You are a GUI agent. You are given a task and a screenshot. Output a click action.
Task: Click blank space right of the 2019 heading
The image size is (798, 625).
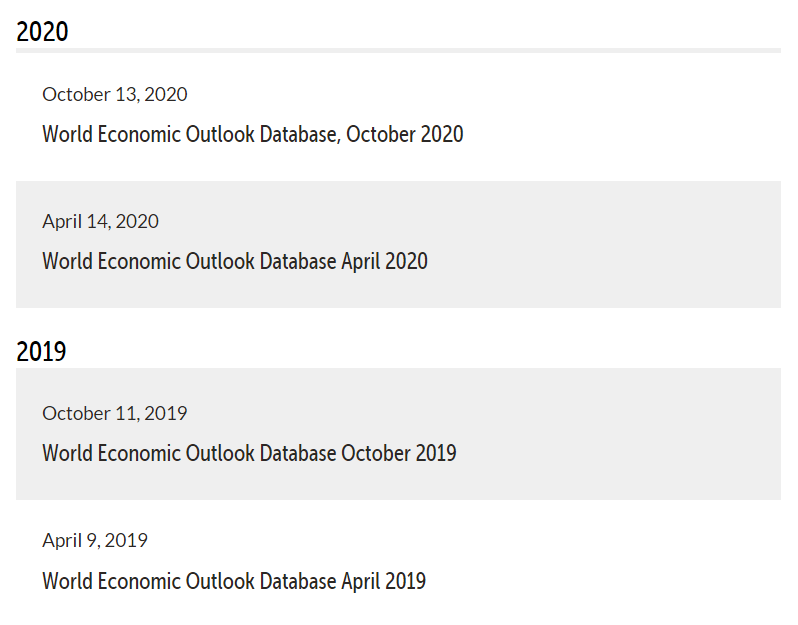(400, 350)
